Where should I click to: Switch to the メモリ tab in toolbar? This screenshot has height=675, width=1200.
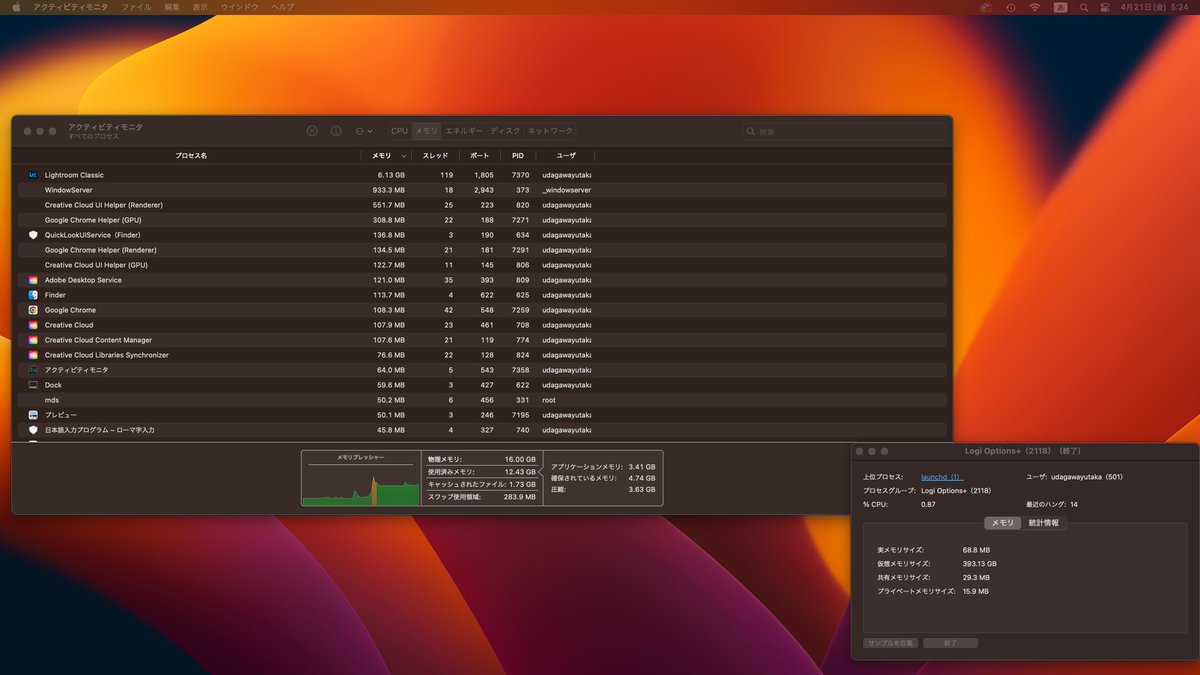click(427, 131)
